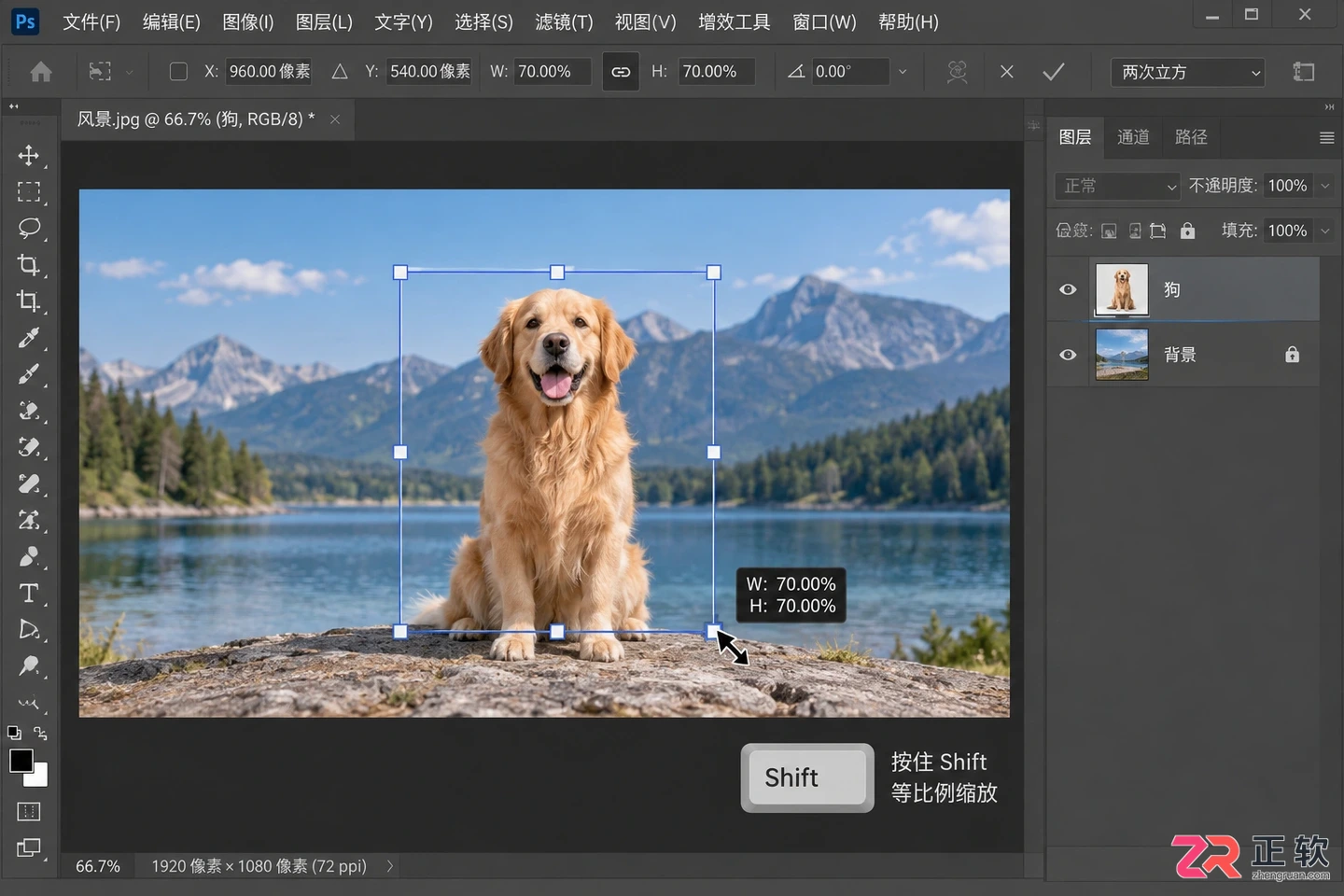Expand the status bar info arrow
Viewport: 1344px width, 896px height.
(390, 866)
